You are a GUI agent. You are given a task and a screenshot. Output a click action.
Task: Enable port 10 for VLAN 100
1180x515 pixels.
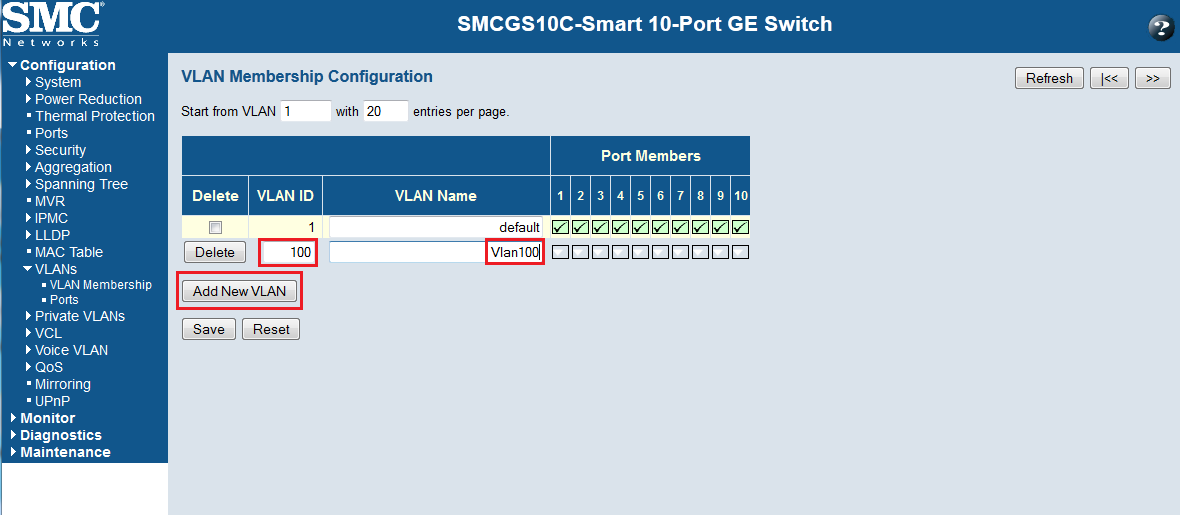(740, 252)
